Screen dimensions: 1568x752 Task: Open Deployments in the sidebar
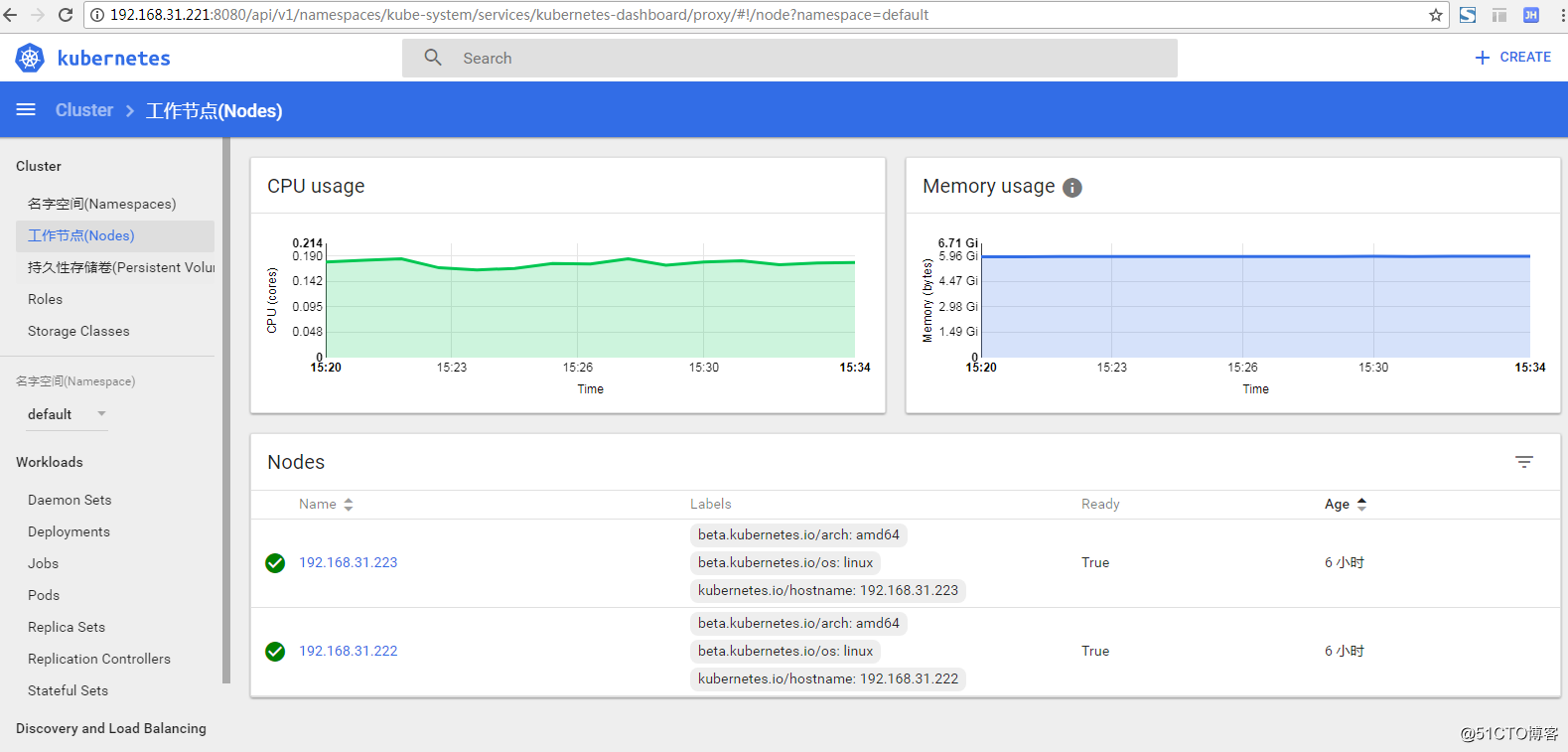(69, 531)
